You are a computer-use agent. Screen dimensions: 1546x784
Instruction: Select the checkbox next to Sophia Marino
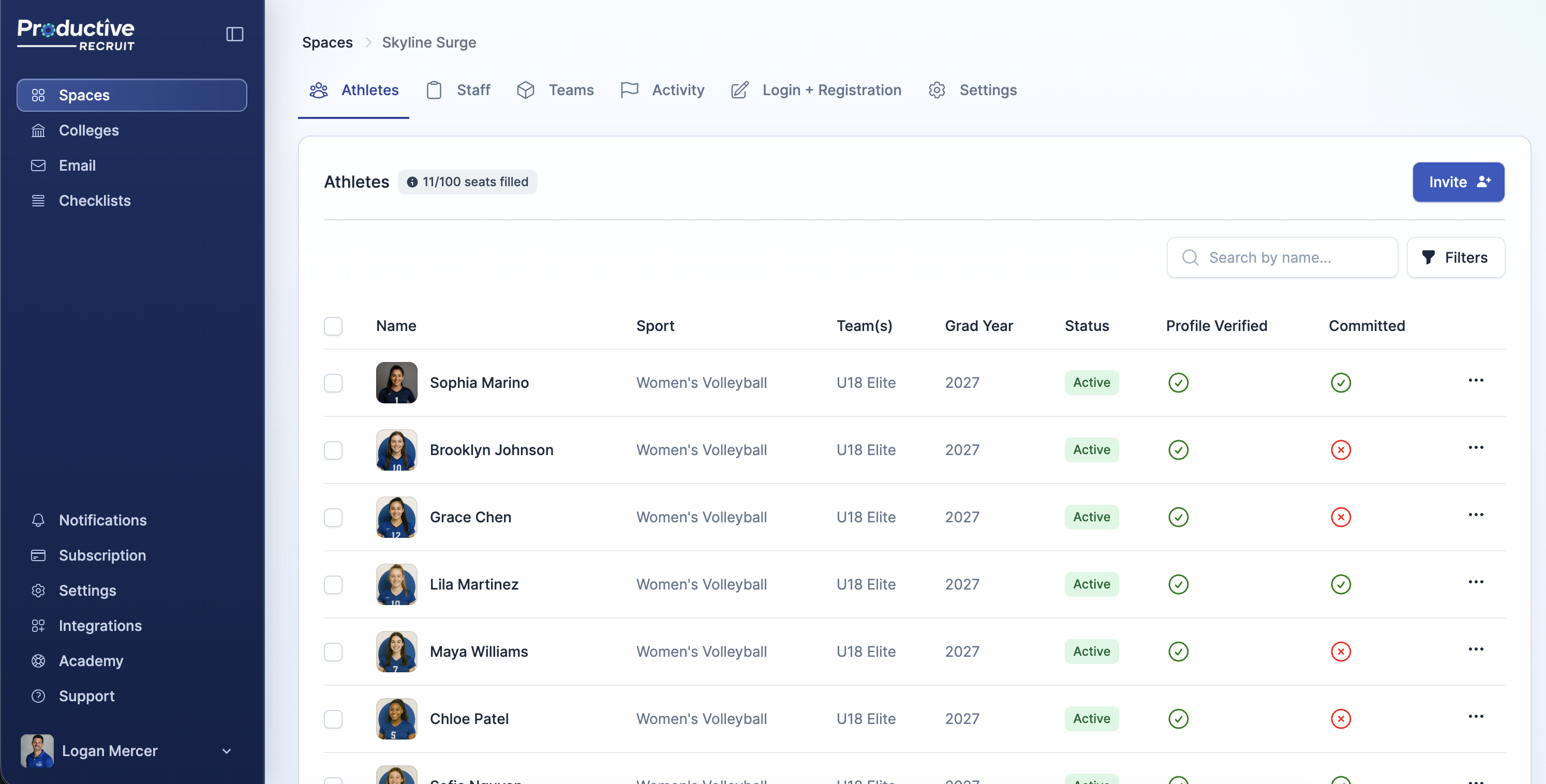tap(333, 383)
